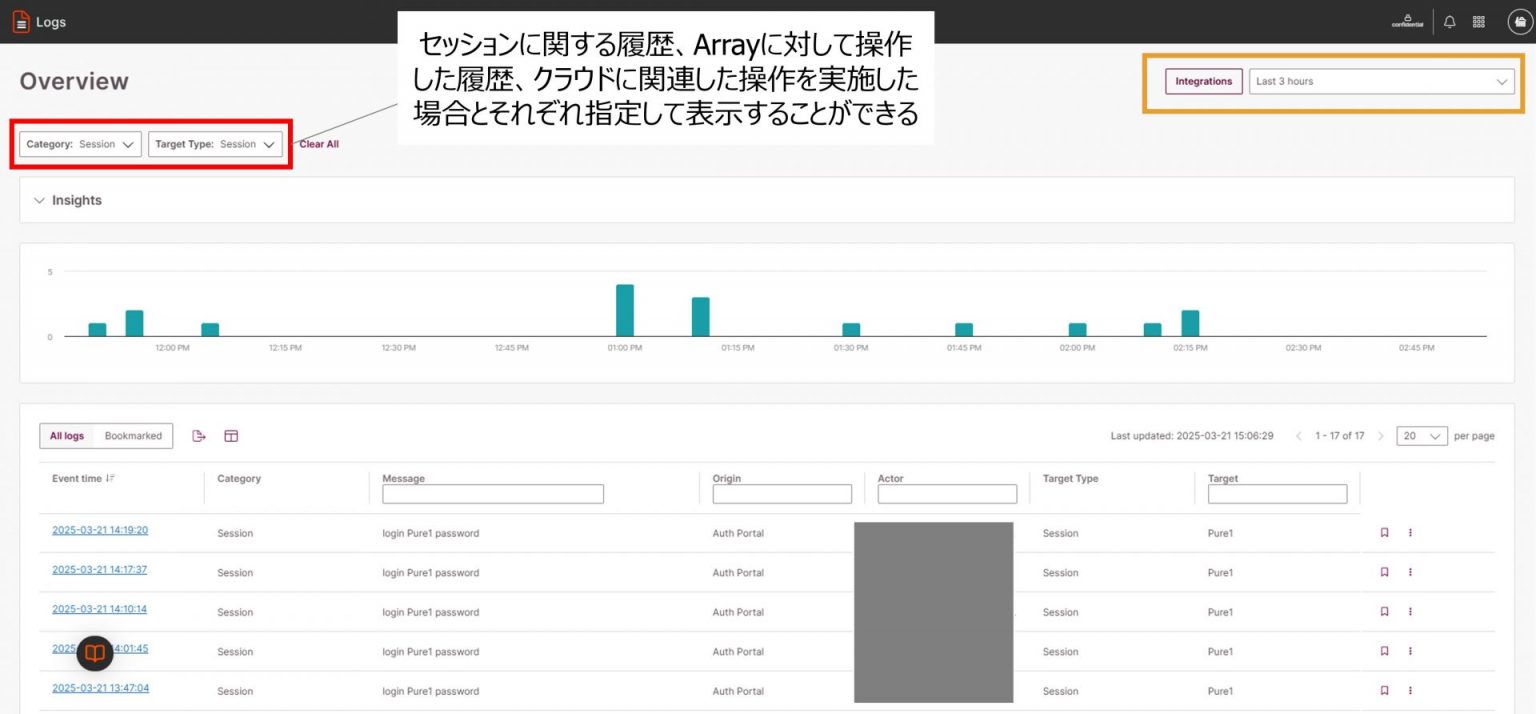
Task: Open the apps grid menu icon
Action: [x=1478, y=21]
